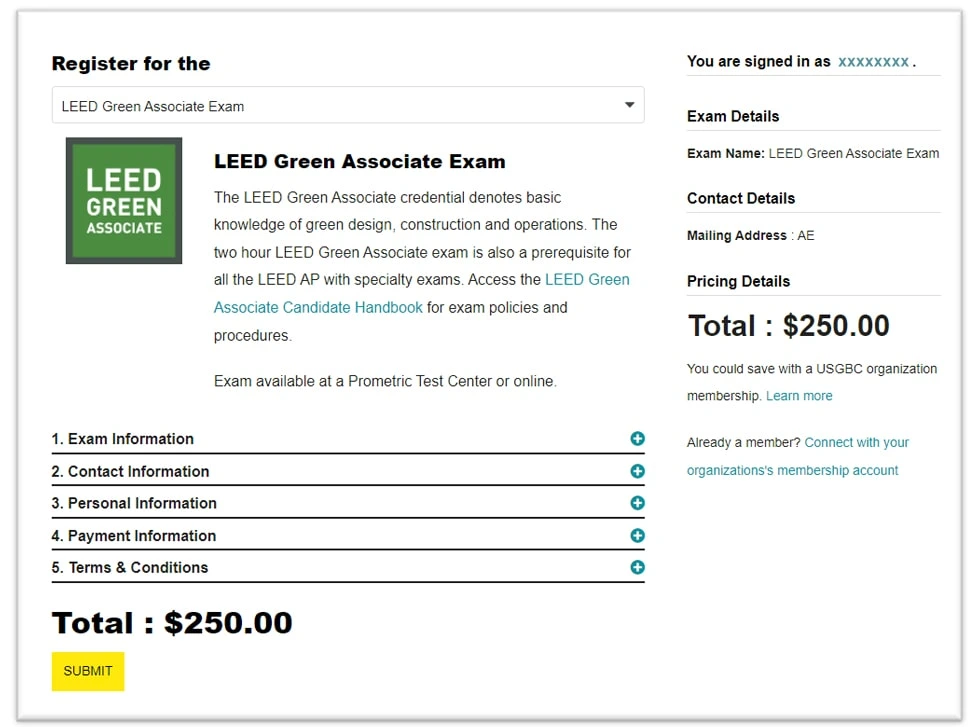Expand Contact Information with plus icon
This screenshot has width=979, height=727.
tap(637, 471)
